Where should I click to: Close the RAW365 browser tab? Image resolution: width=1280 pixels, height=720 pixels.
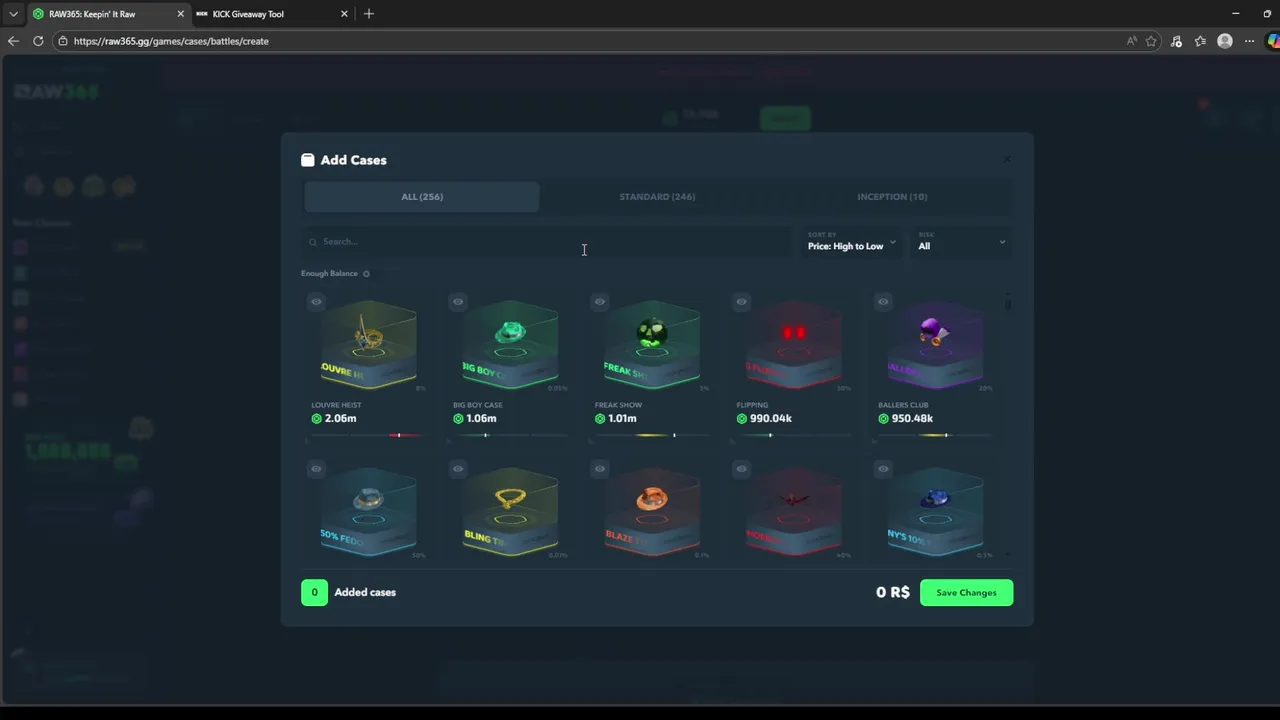click(180, 14)
